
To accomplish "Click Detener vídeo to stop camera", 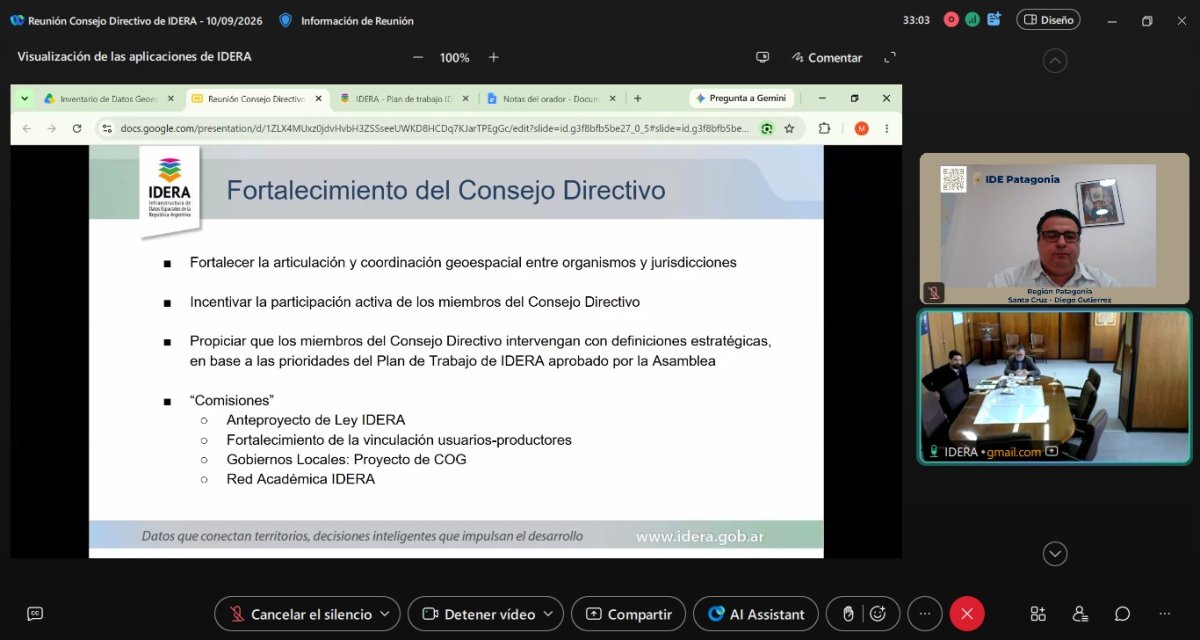I will pyautogui.click(x=478, y=614).
